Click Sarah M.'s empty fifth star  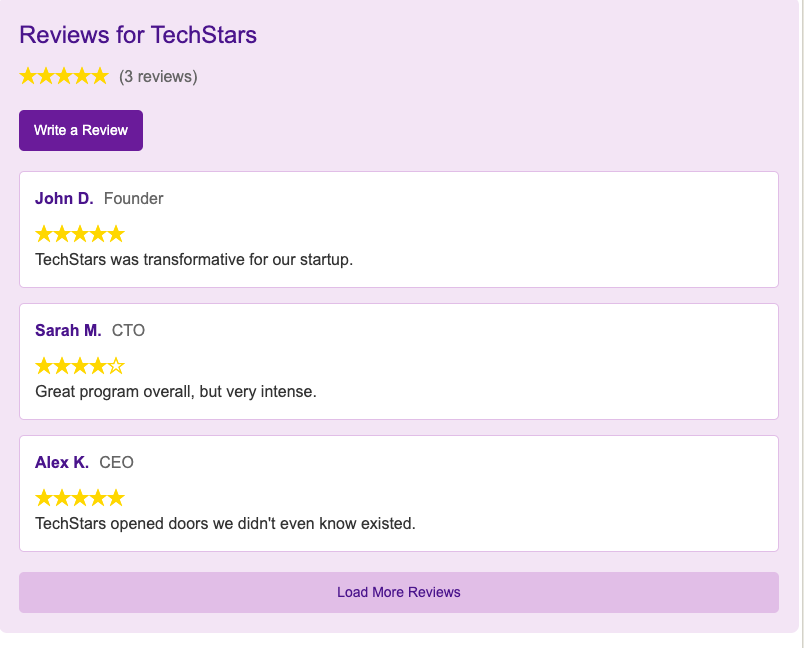[x=116, y=366]
